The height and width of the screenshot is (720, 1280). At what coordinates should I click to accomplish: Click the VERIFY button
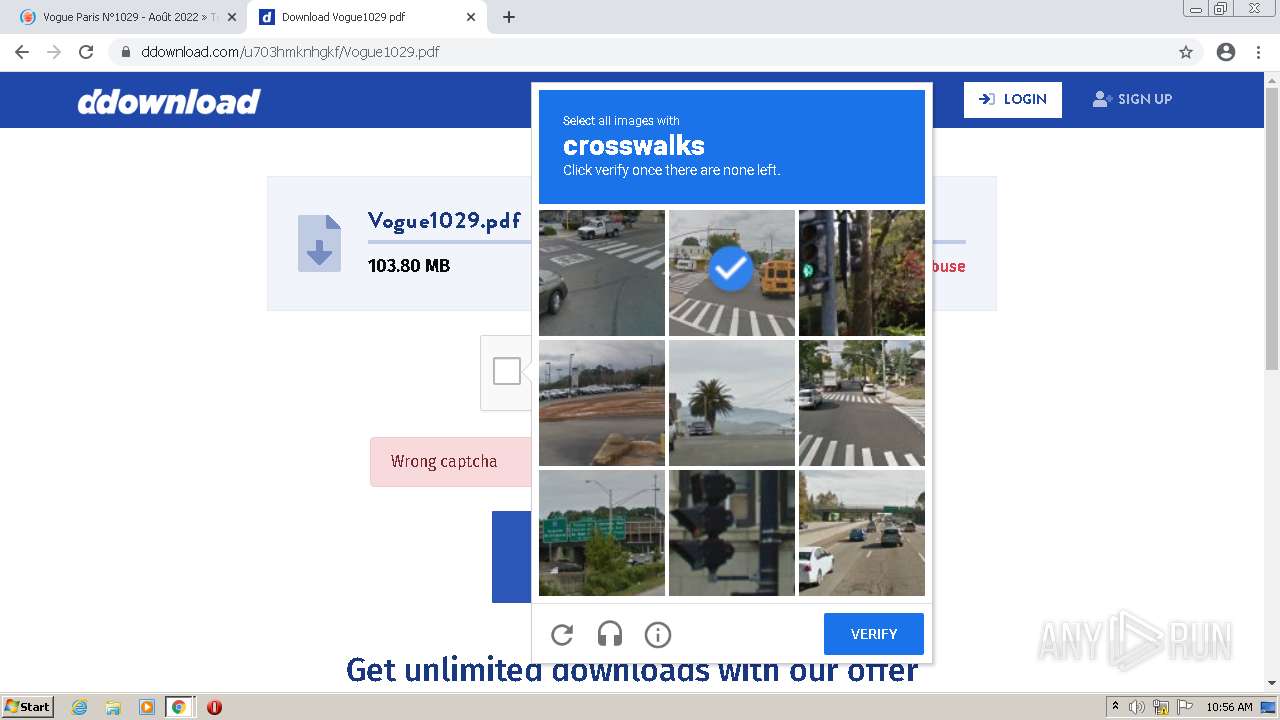click(x=874, y=634)
